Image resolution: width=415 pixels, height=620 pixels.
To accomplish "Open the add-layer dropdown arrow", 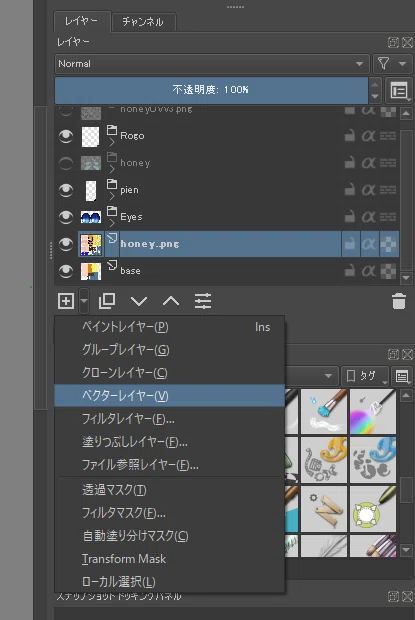I will tap(84, 301).
